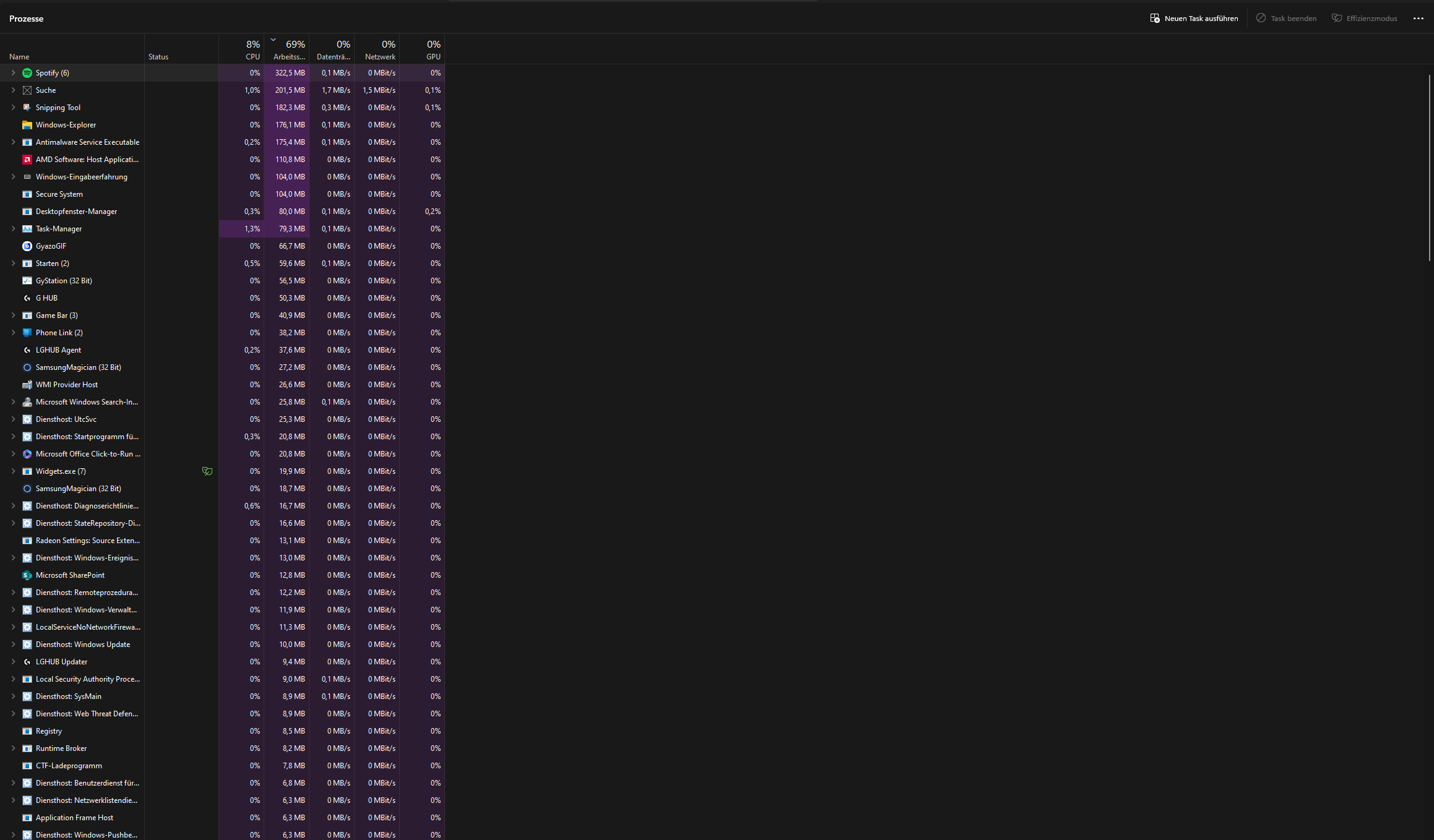Select the G HUB Logitech icon
The height and width of the screenshot is (840, 1434).
pos(27,298)
